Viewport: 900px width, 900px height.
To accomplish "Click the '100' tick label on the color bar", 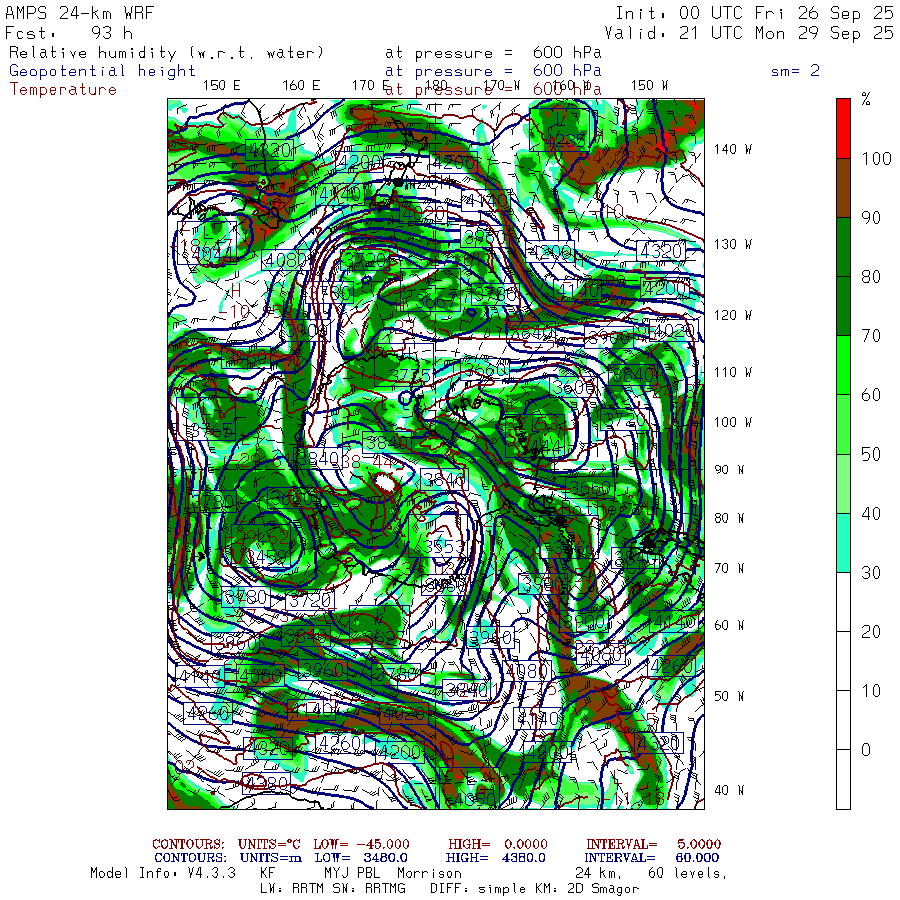I will point(876,158).
